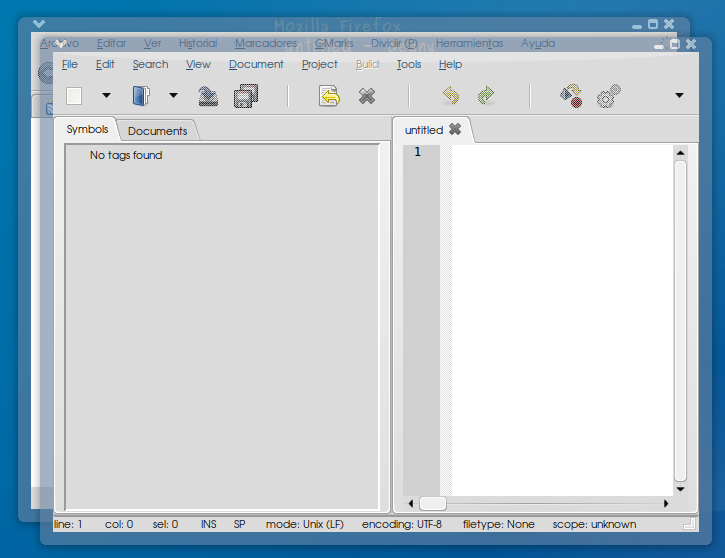725x558 pixels.
Task: Click the Open file book icon
Action: point(141,96)
